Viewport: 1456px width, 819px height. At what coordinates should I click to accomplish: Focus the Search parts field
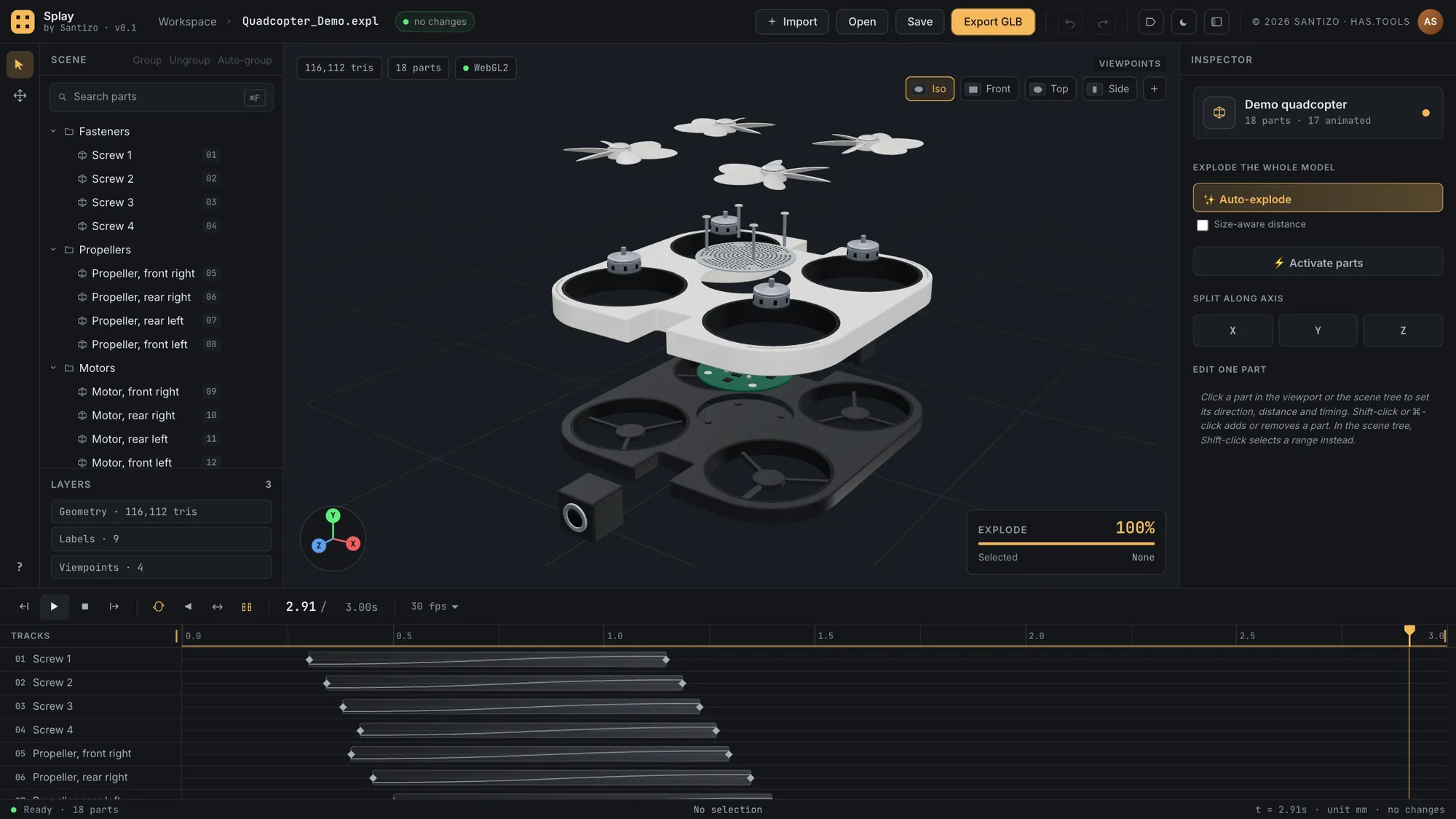click(161, 97)
